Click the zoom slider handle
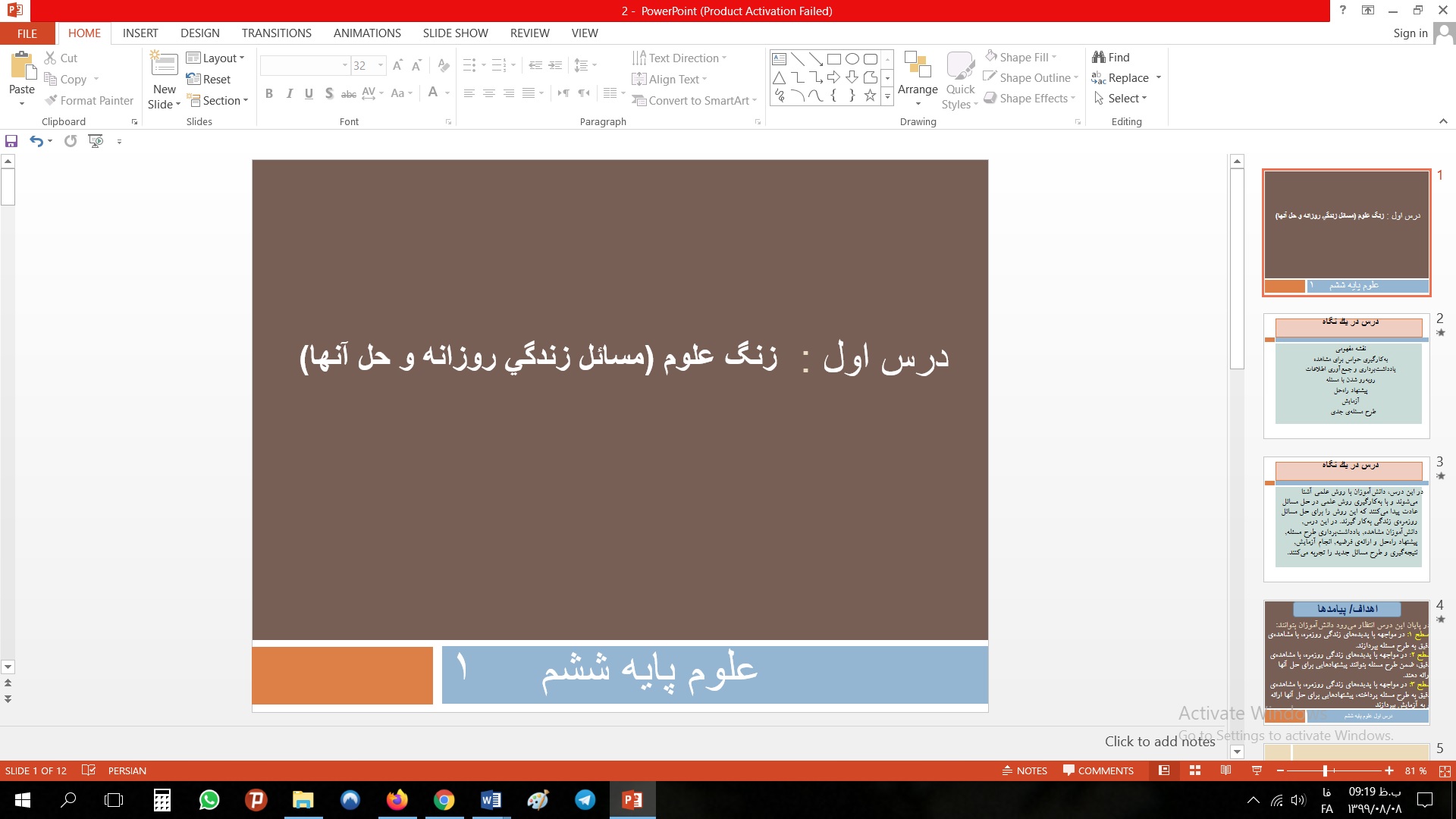Screen dimensions: 1456x819 tap(1325, 770)
